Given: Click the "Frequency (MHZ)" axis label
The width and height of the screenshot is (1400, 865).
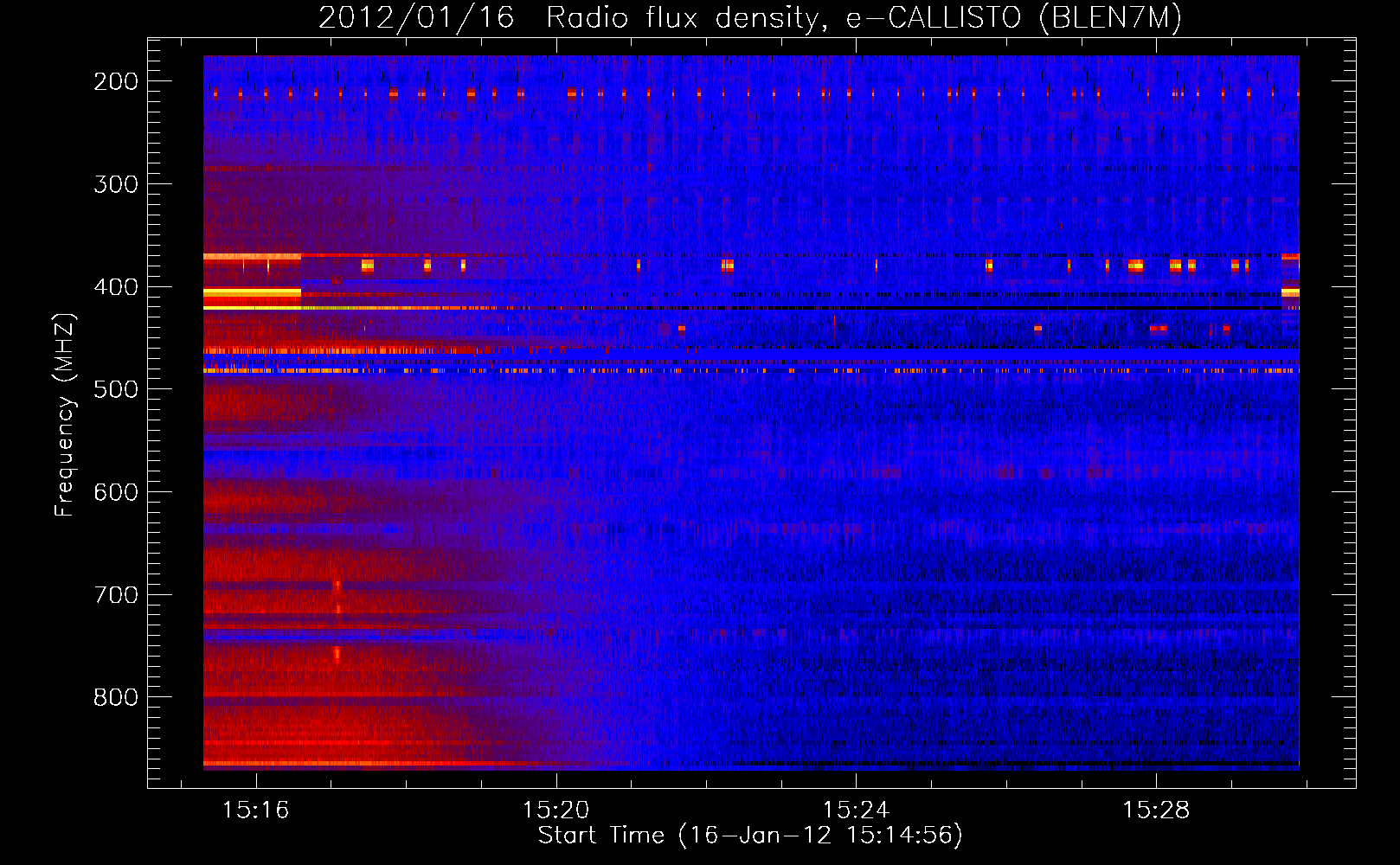Looking at the screenshot, I should [65, 414].
